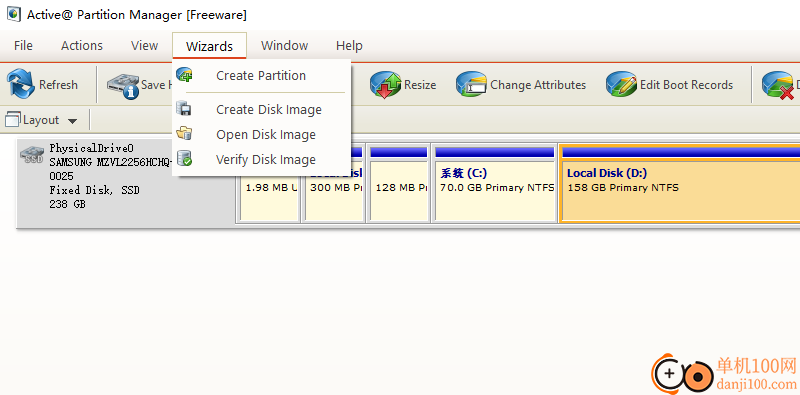Click the Open Disk Image folder icon
The image size is (800, 395).
[x=184, y=134]
